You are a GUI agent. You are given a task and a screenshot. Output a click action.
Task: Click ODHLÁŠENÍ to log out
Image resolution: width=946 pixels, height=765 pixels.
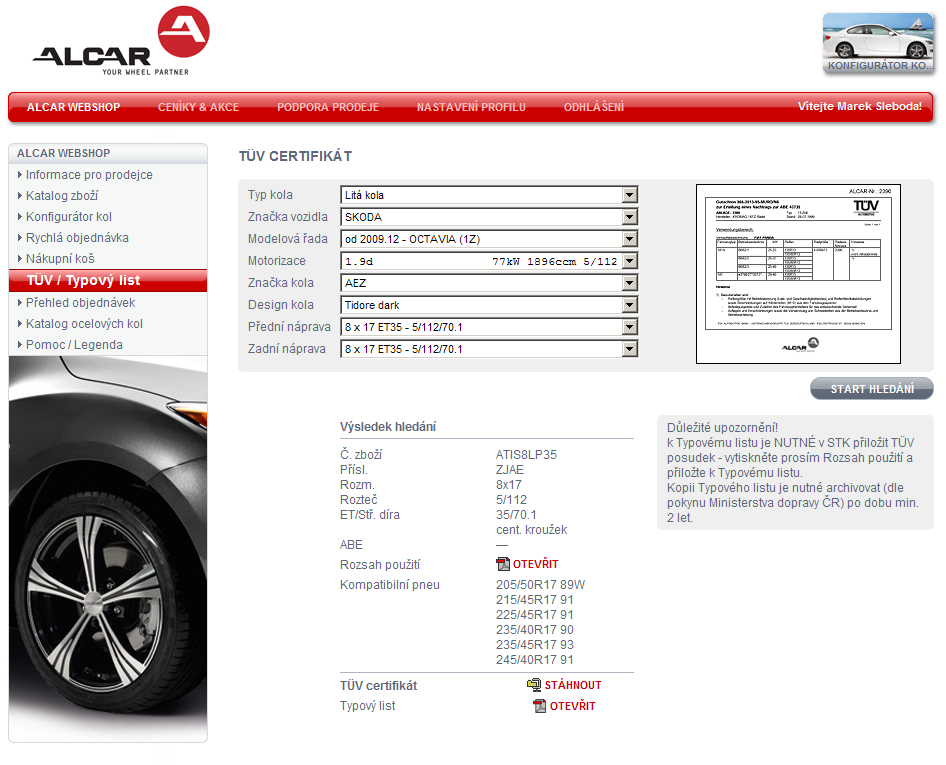pyautogui.click(x=594, y=107)
